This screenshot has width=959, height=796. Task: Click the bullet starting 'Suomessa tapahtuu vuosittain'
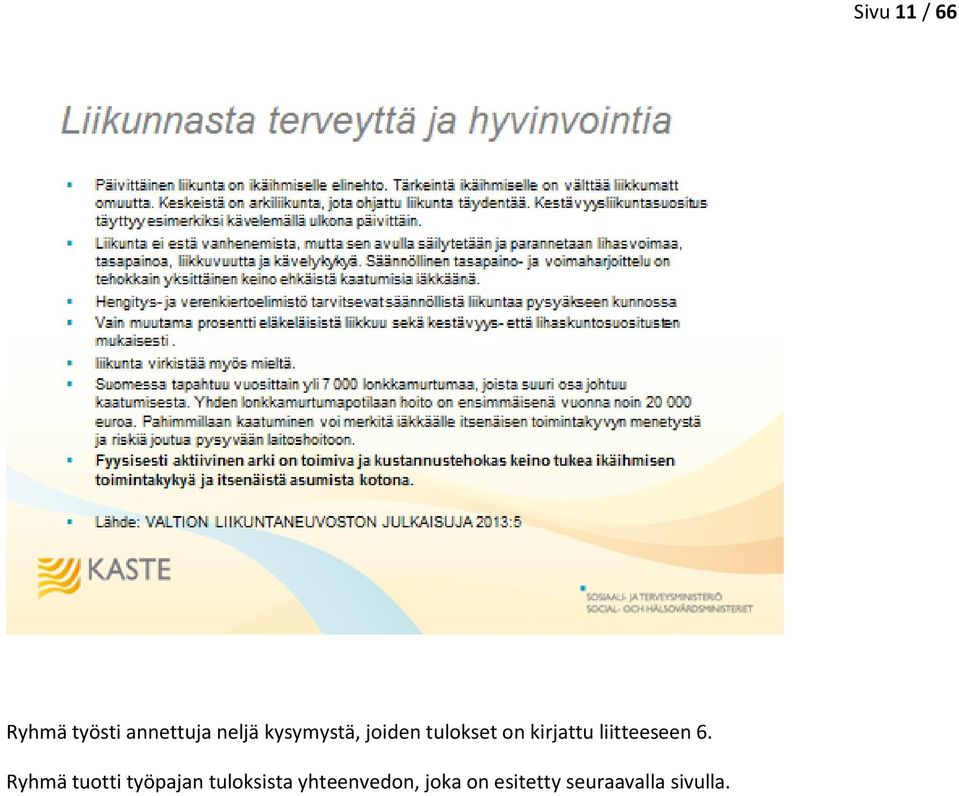[x=398, y=412]
